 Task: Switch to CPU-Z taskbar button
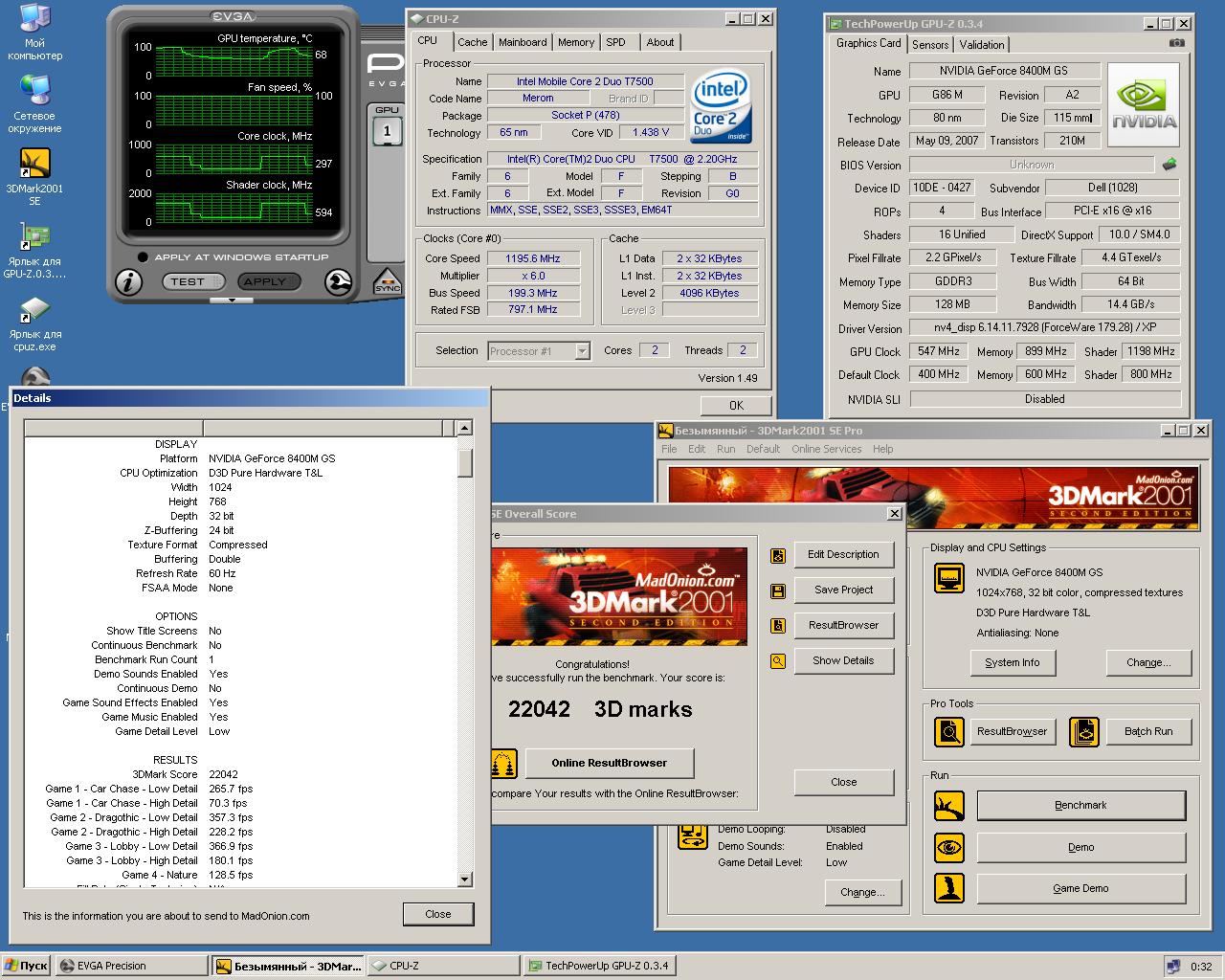pos(444,966)
